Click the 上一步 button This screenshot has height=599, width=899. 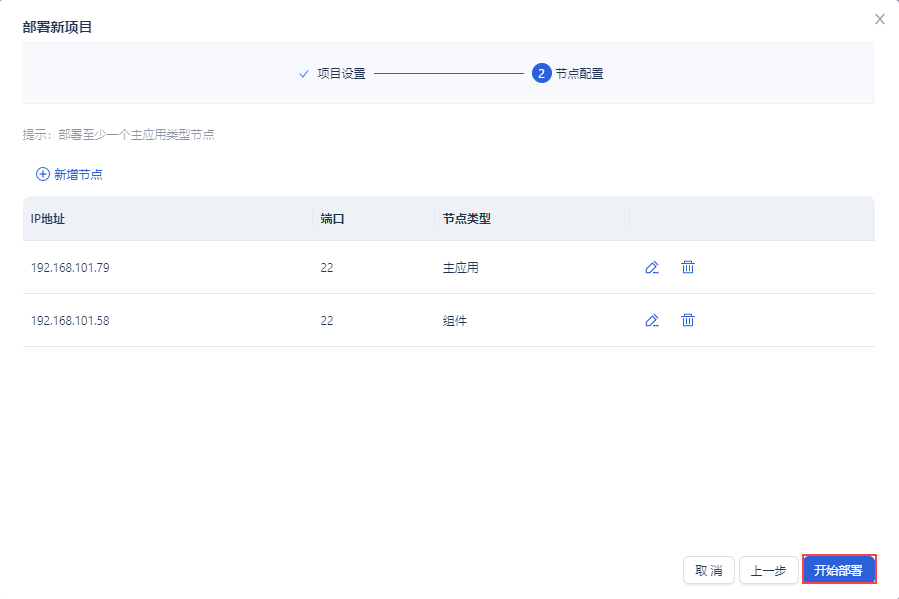coord(768,570)
